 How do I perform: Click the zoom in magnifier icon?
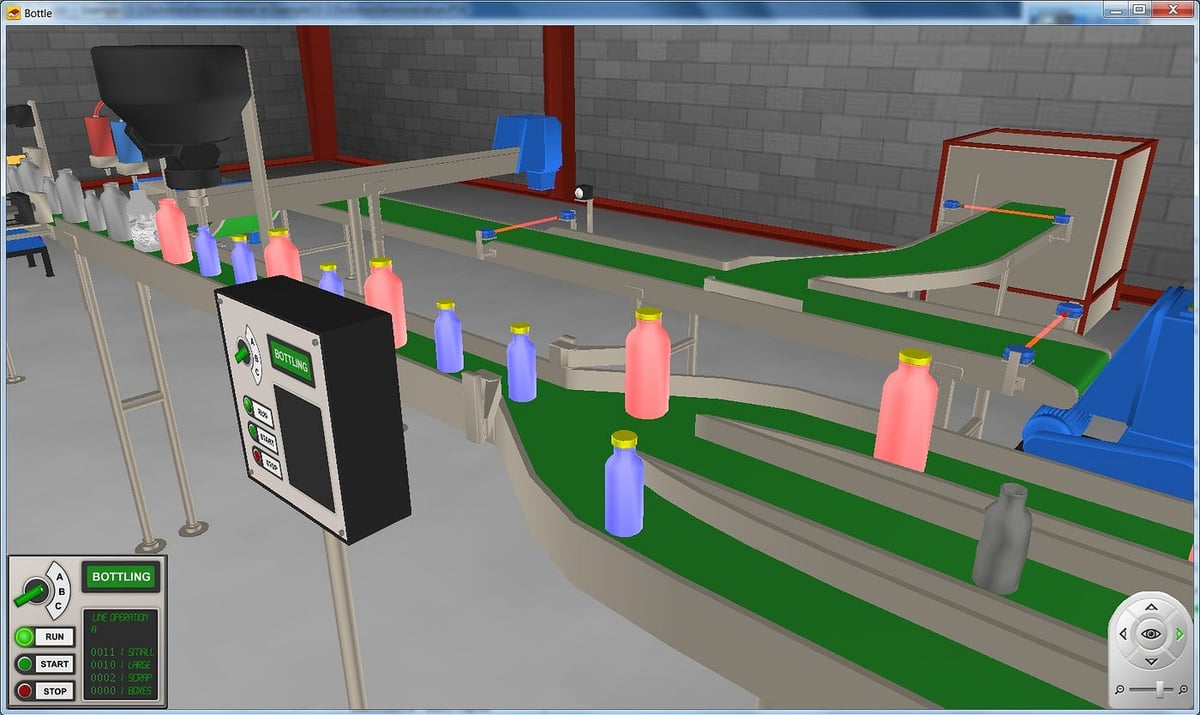pyautogui.click(x=1184, y=689)
